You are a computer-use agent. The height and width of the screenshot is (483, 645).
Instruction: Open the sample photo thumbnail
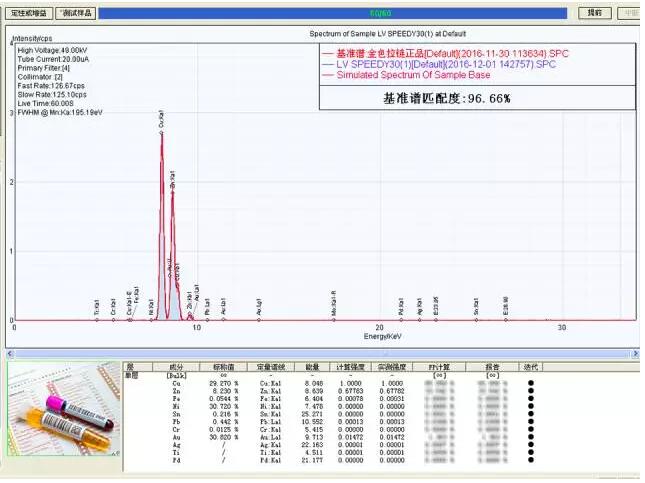[64, 409]
